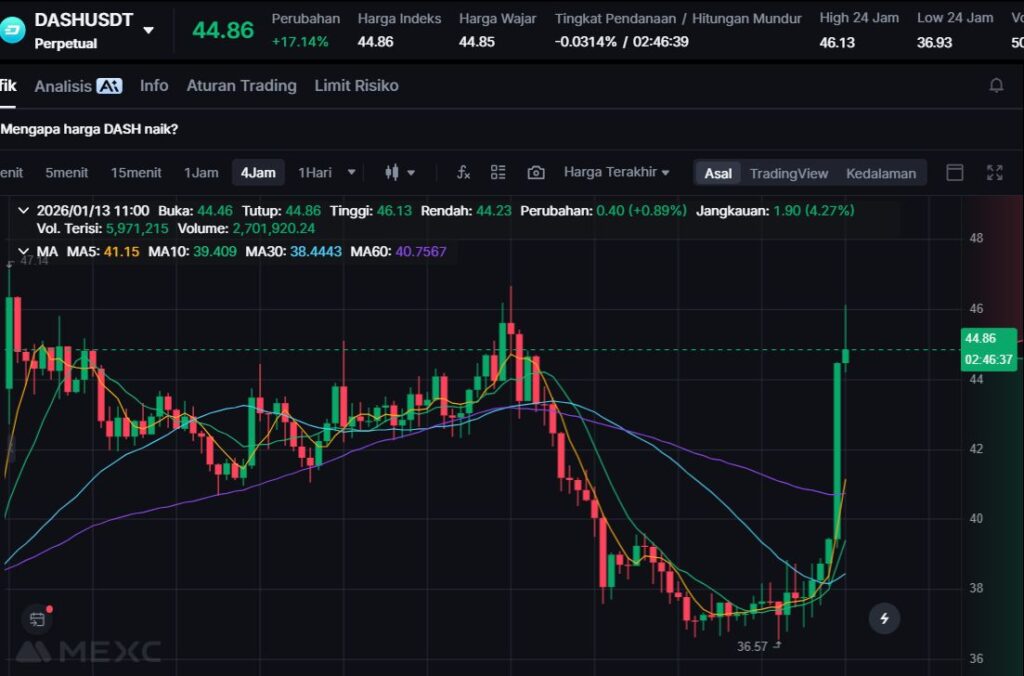Click the DASH coin logo
Image resolution: width=1024 pixels, height=676 pixels.
tap(13, 29)
